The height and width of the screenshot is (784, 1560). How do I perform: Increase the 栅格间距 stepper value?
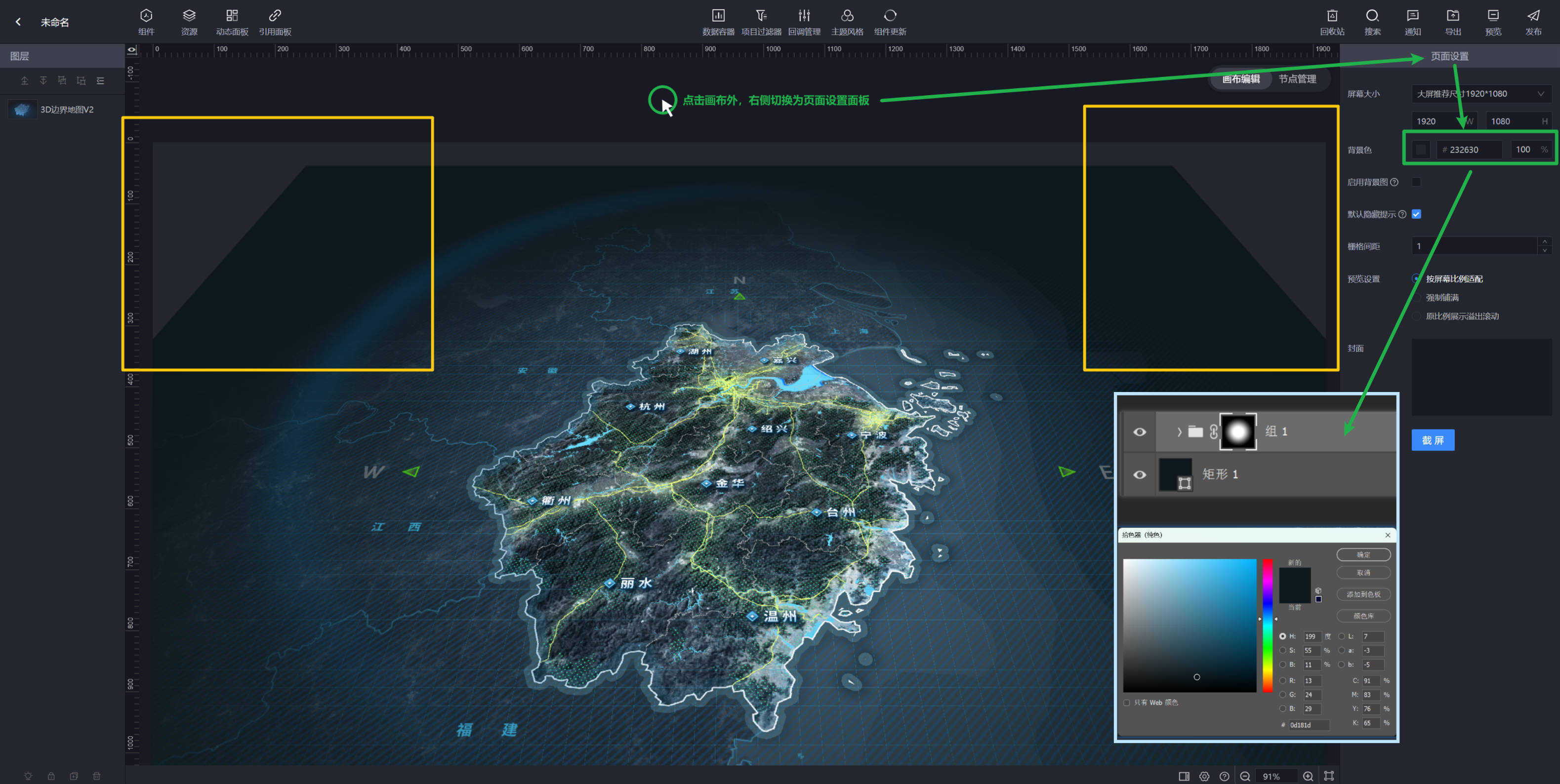point(1545,241)
